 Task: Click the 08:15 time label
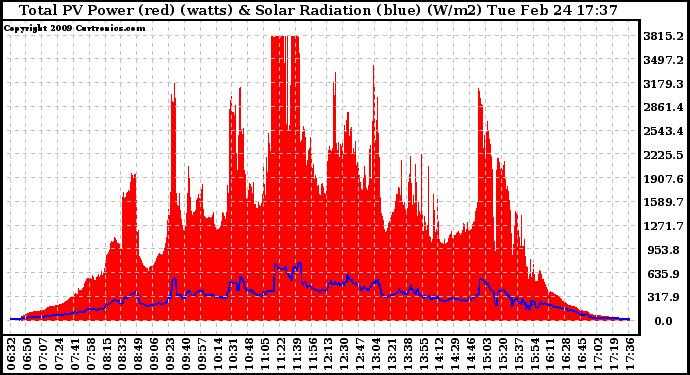106,353
